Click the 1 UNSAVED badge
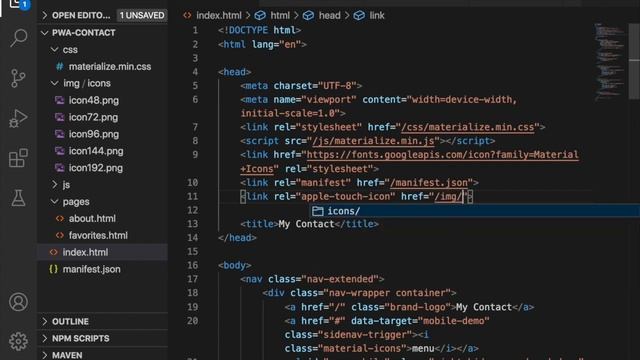 pos(142,16)
